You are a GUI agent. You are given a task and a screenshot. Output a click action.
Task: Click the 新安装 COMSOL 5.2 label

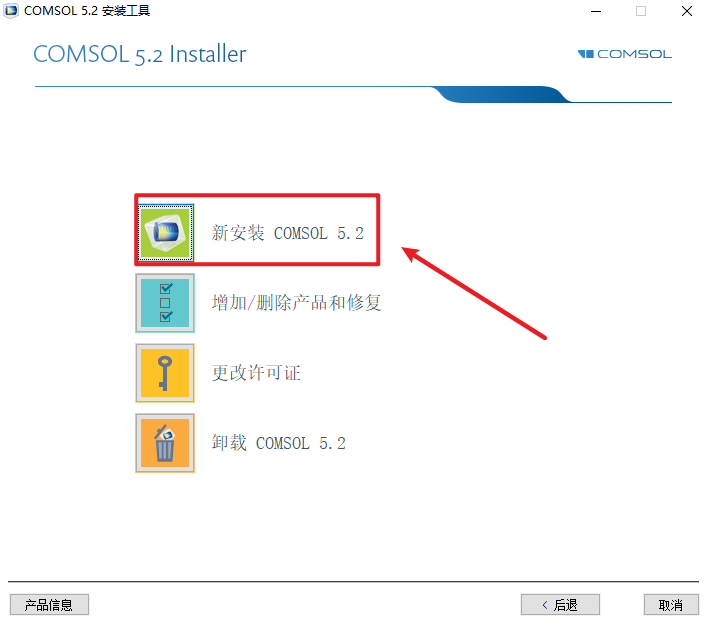coord(287,233)
